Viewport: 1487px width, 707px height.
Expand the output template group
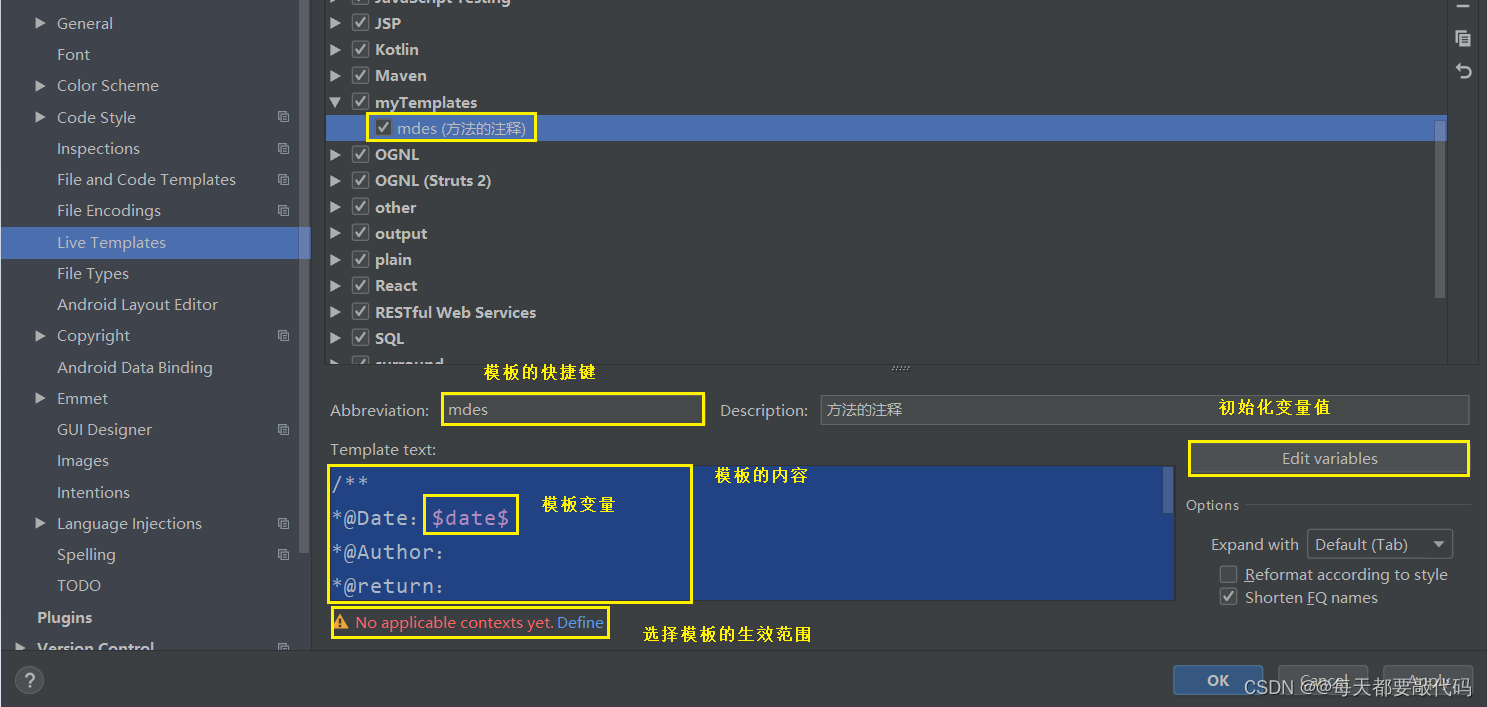[x=336, y=233]
